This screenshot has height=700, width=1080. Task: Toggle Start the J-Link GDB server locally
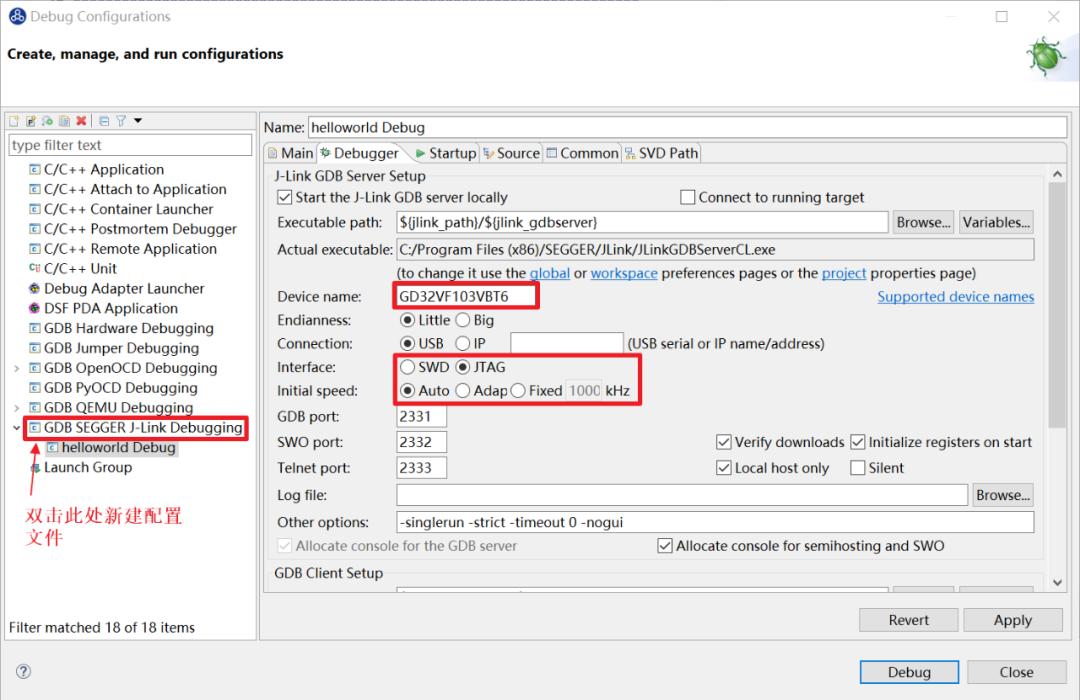[x=285, y=197]
